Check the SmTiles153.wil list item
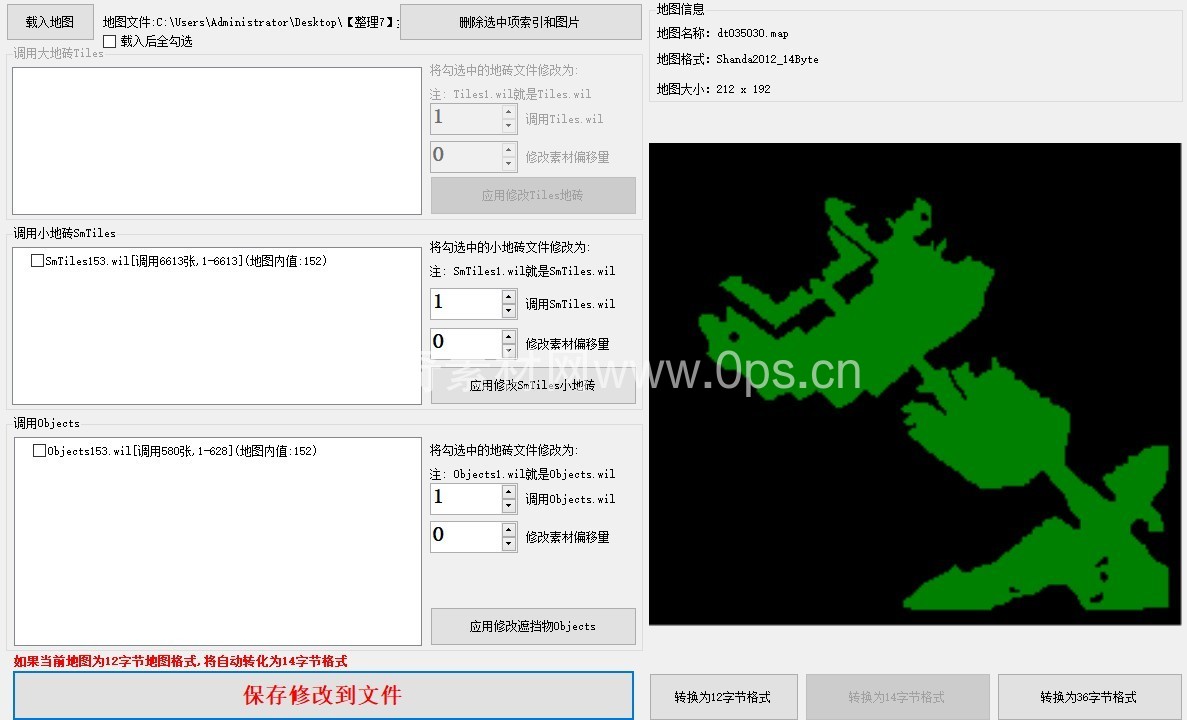 pyautogui.click(x=38, y=261)
